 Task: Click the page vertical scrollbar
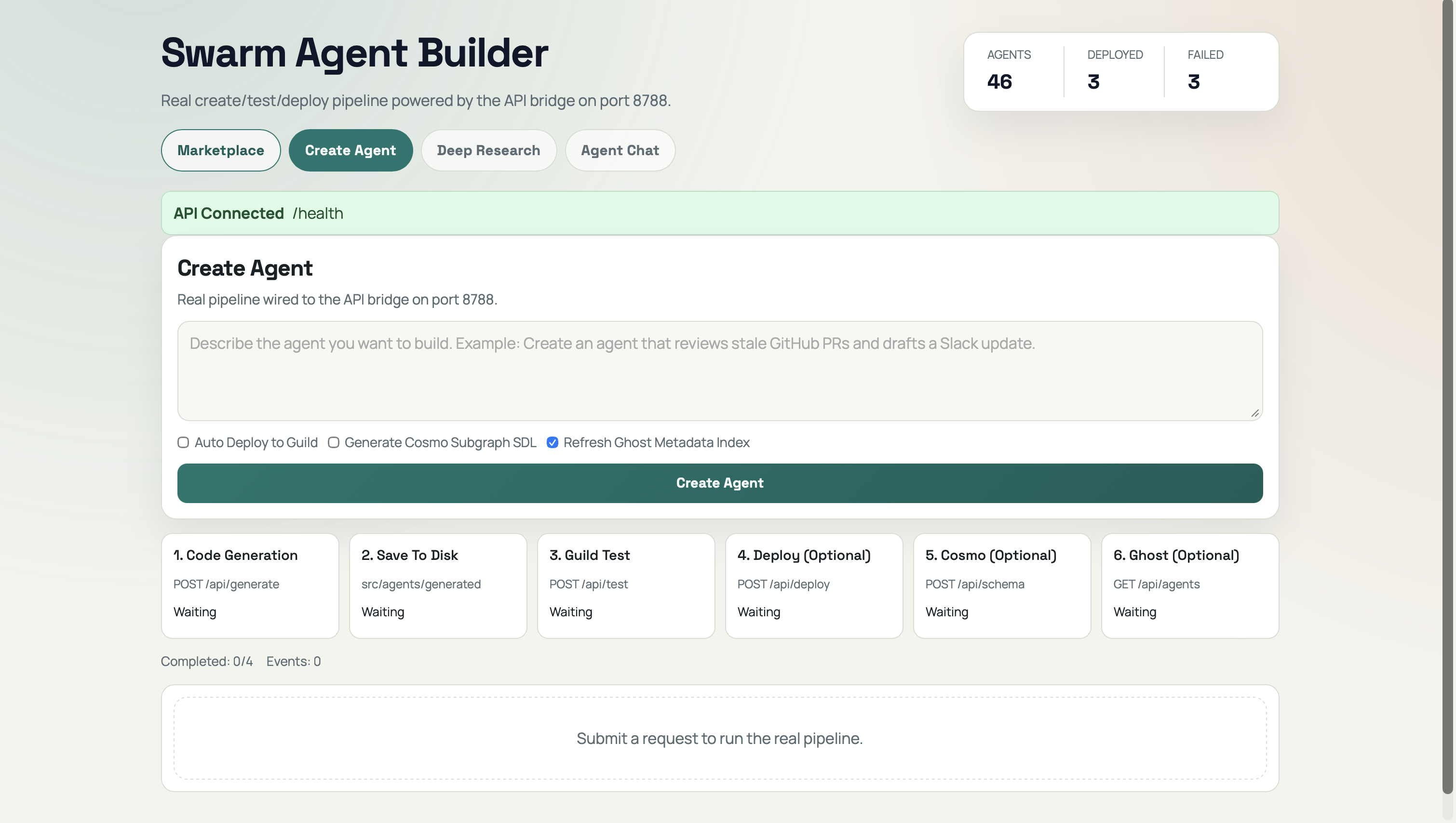click(x=1447, y=396)
